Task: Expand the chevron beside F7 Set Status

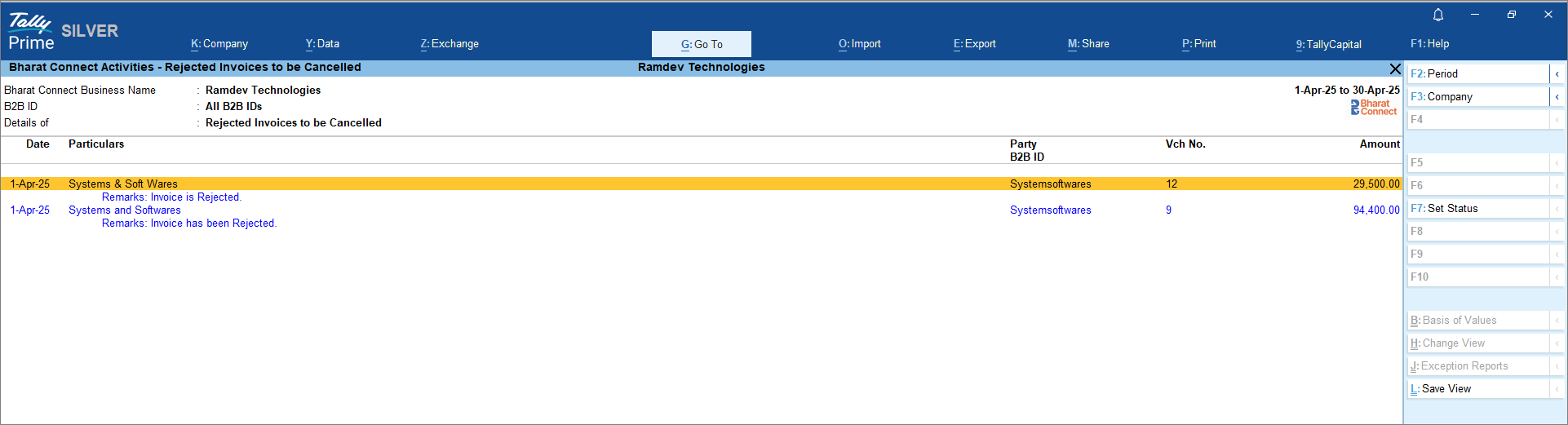Action: tap(1557, 209)
